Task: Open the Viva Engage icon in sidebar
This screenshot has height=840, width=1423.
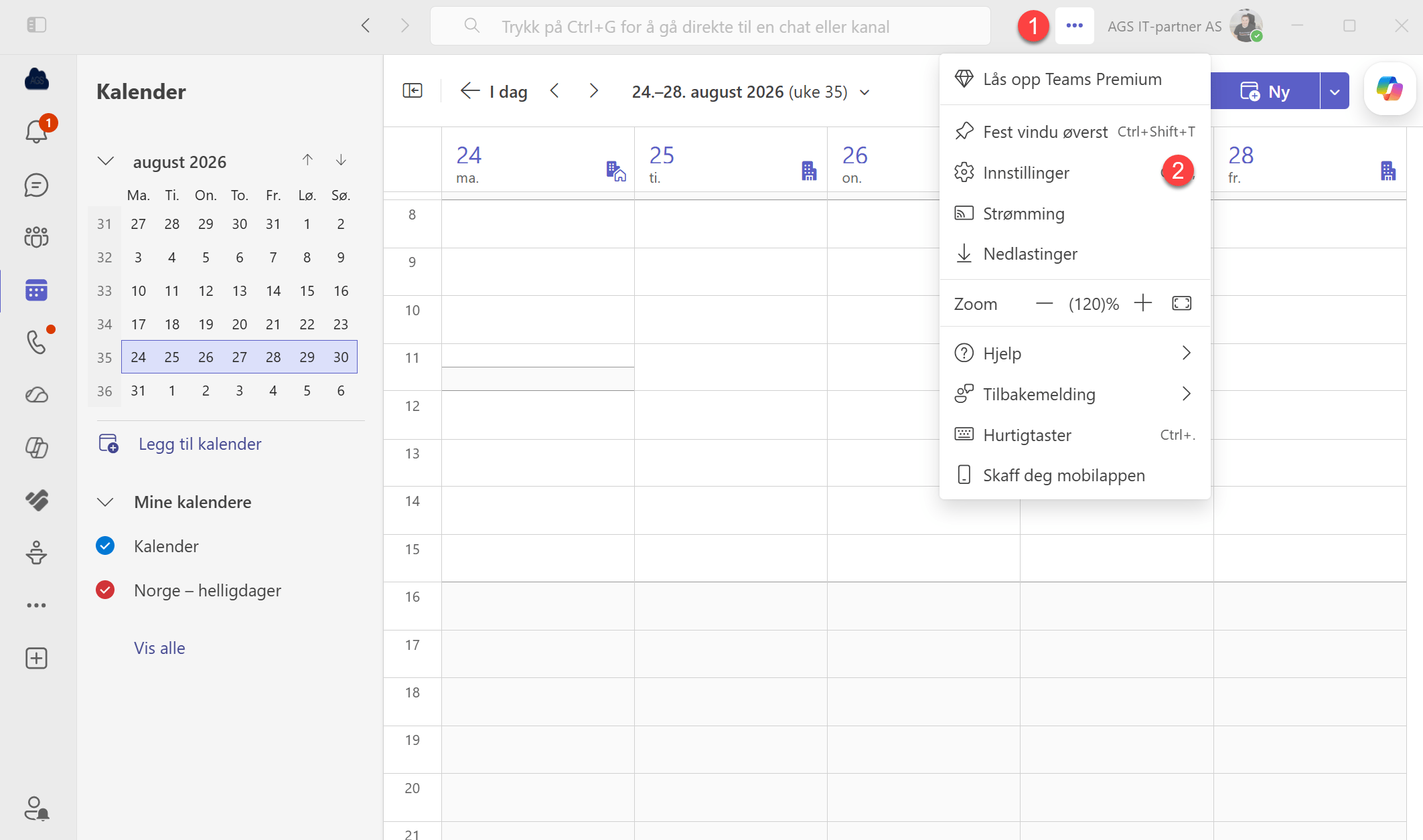Action: [36, 500]
